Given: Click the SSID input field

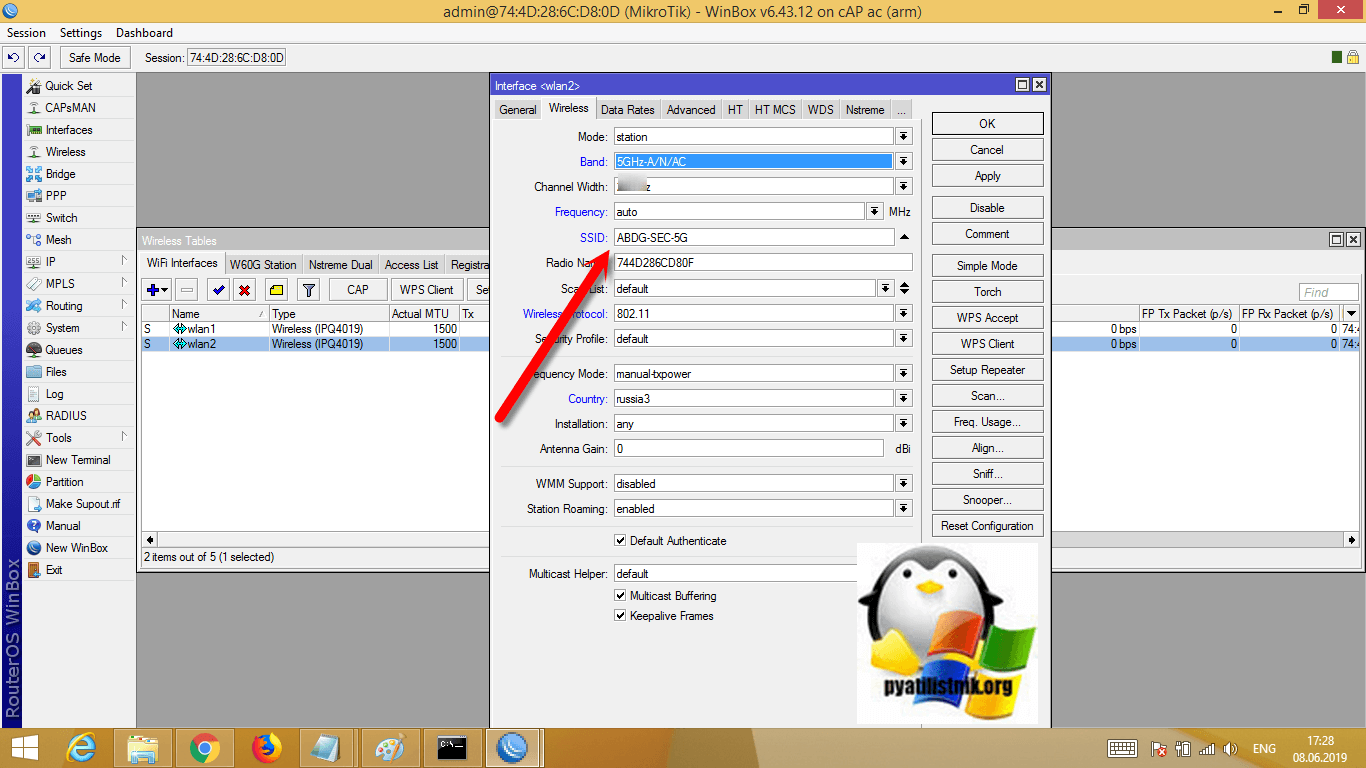Looking at the screenshot, I should 753,238.
